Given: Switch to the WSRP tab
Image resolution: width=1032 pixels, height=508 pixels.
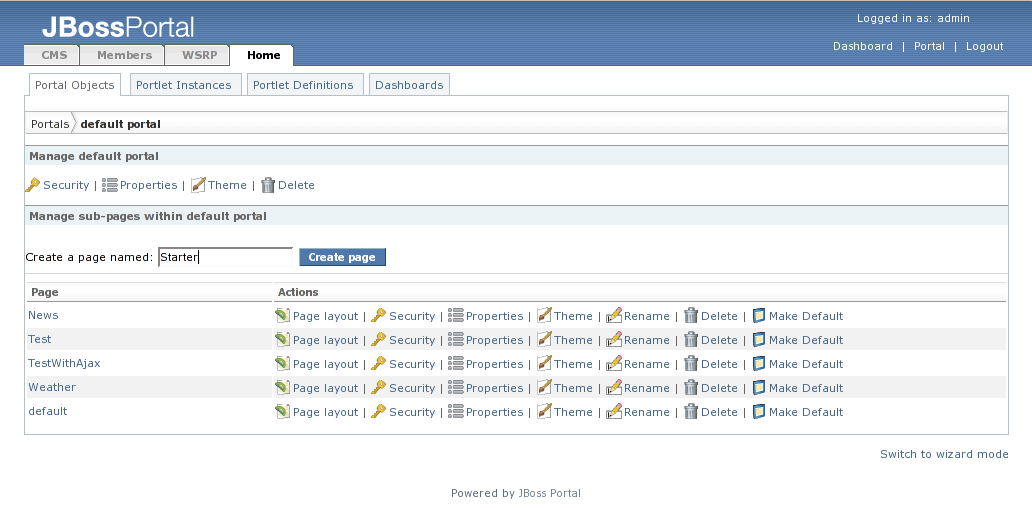Looking at the screenshot, I should 199,55.
